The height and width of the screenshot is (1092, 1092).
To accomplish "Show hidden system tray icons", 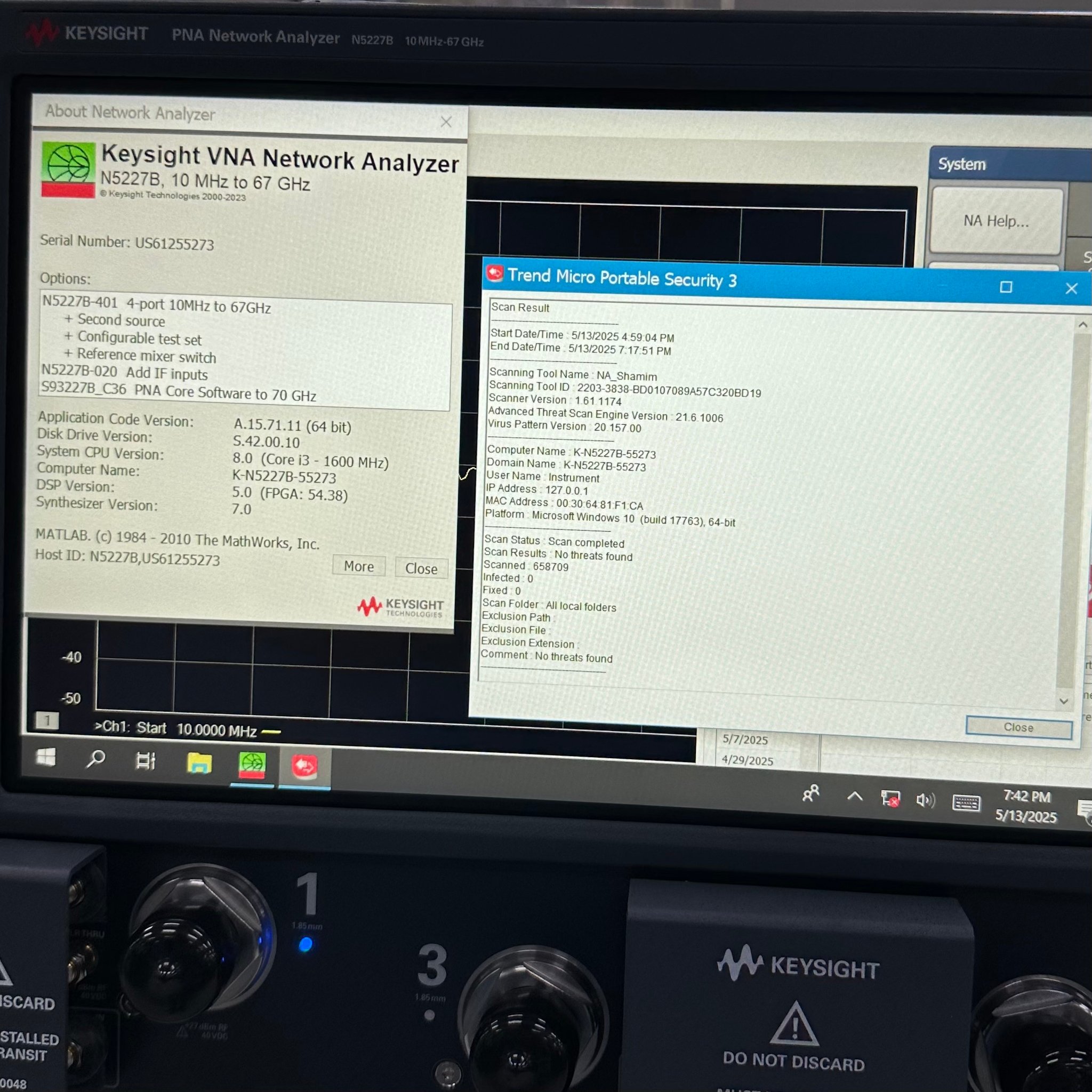I will (x=855, y=797).
